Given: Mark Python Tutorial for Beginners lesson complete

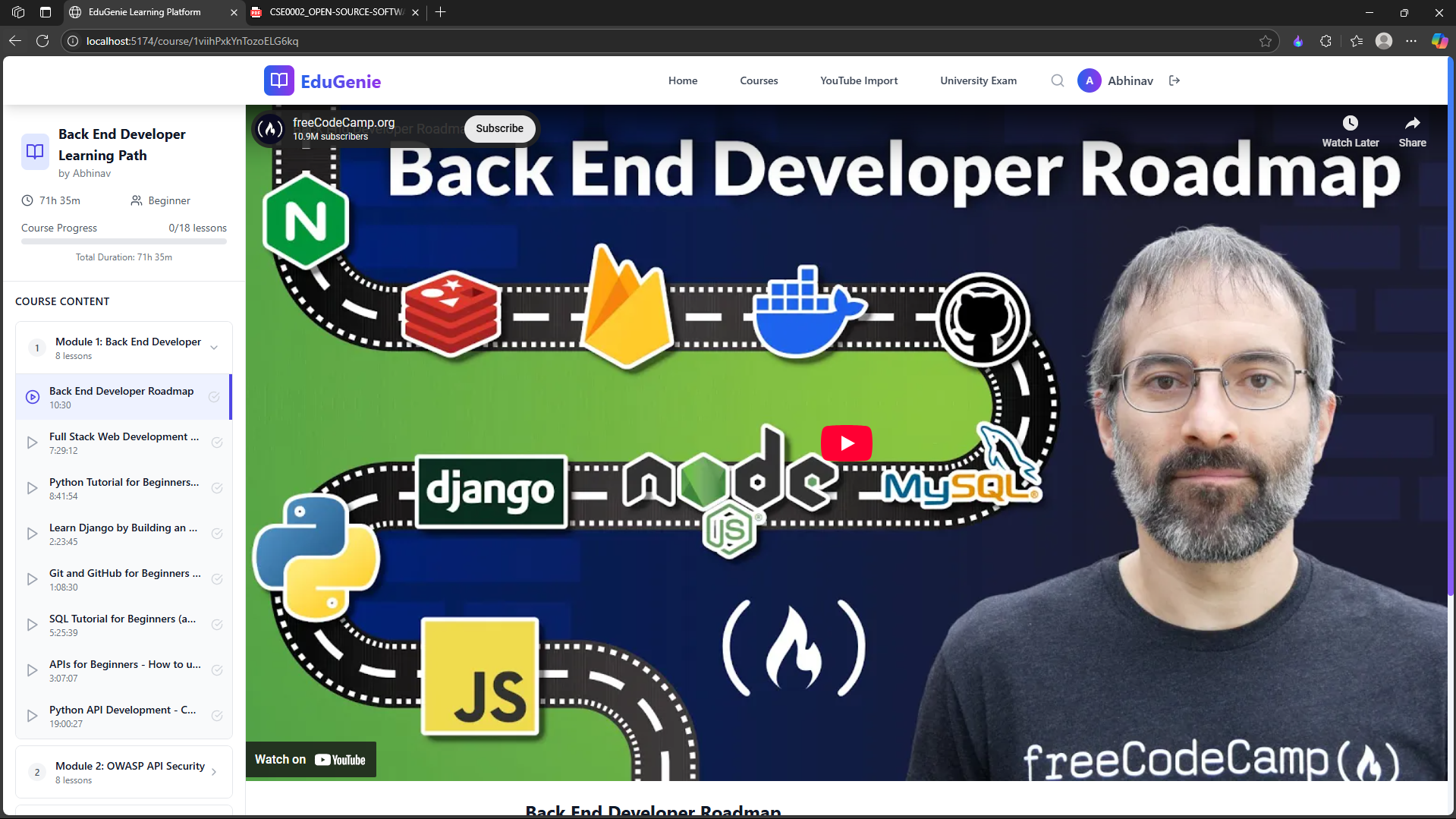Looking at the screenshot, I should (217, 488).
